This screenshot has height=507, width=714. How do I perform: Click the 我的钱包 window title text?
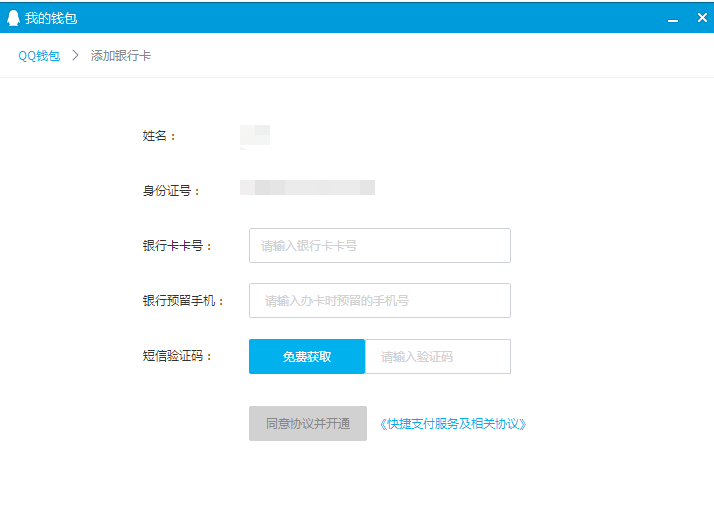click(x=51, y=18)
